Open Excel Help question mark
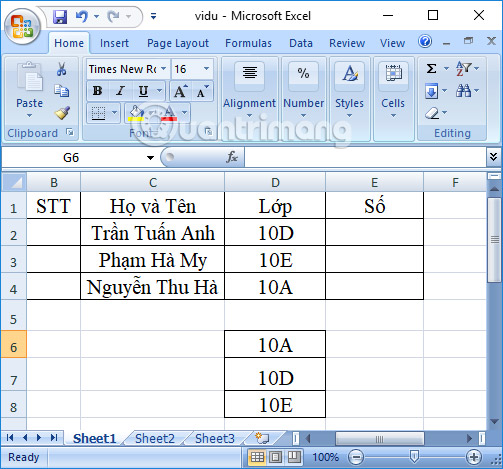503x469 pixels. point(425,42)
